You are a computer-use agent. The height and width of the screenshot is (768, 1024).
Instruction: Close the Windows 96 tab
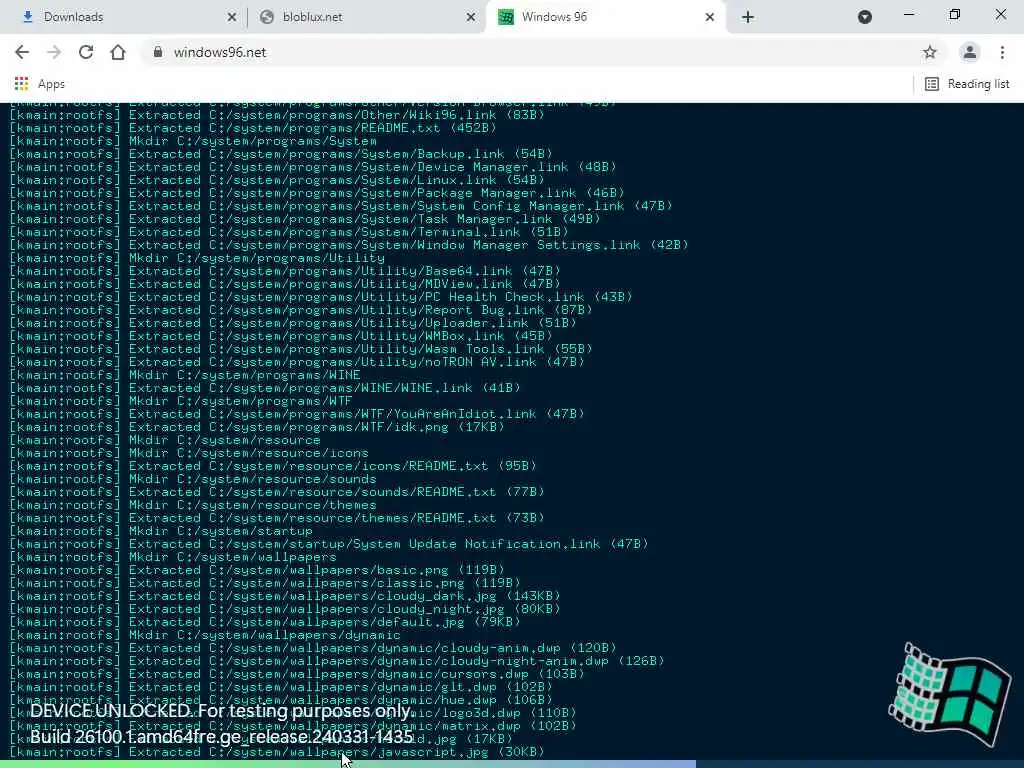(710, 17)
